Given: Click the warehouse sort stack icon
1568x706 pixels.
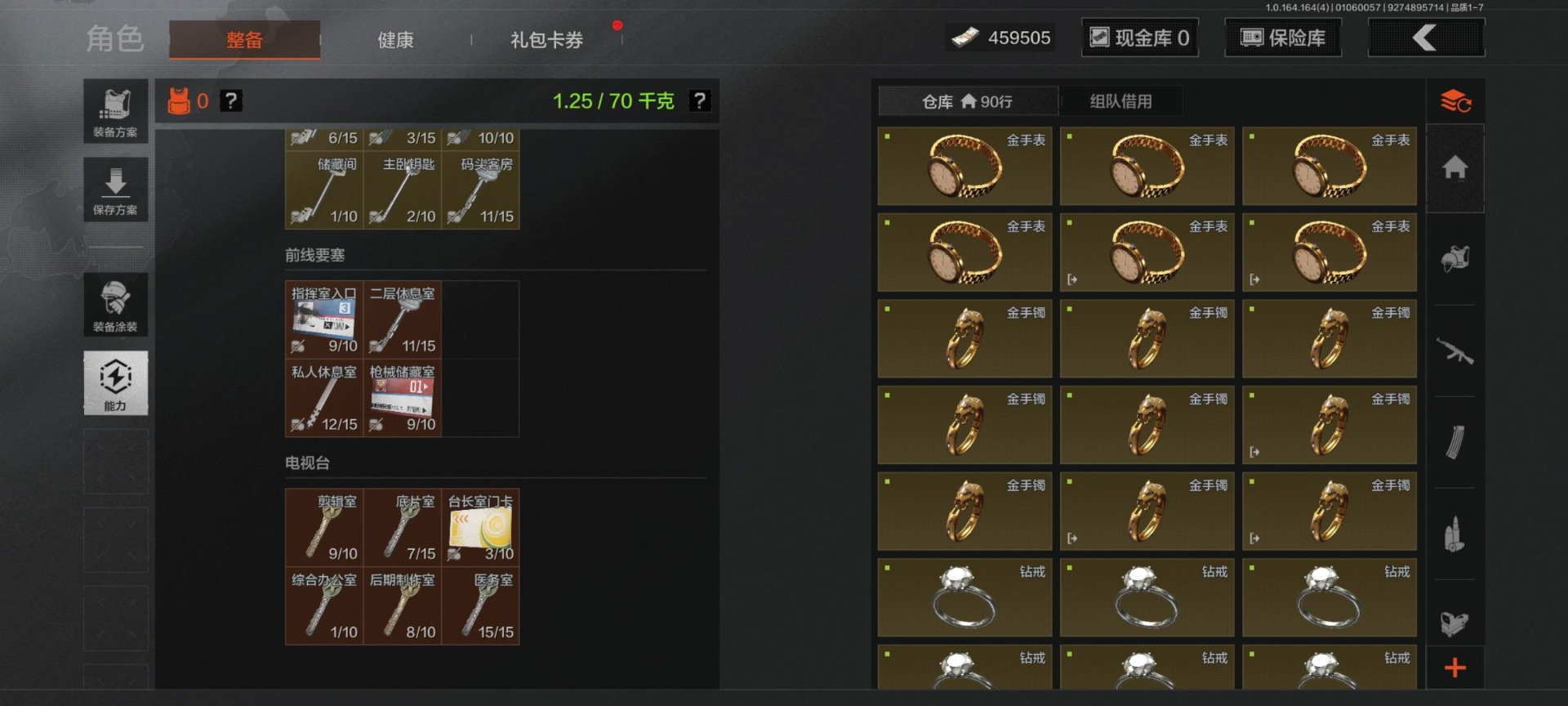Looking at the screenshot, I should (x=1455, y=102).
